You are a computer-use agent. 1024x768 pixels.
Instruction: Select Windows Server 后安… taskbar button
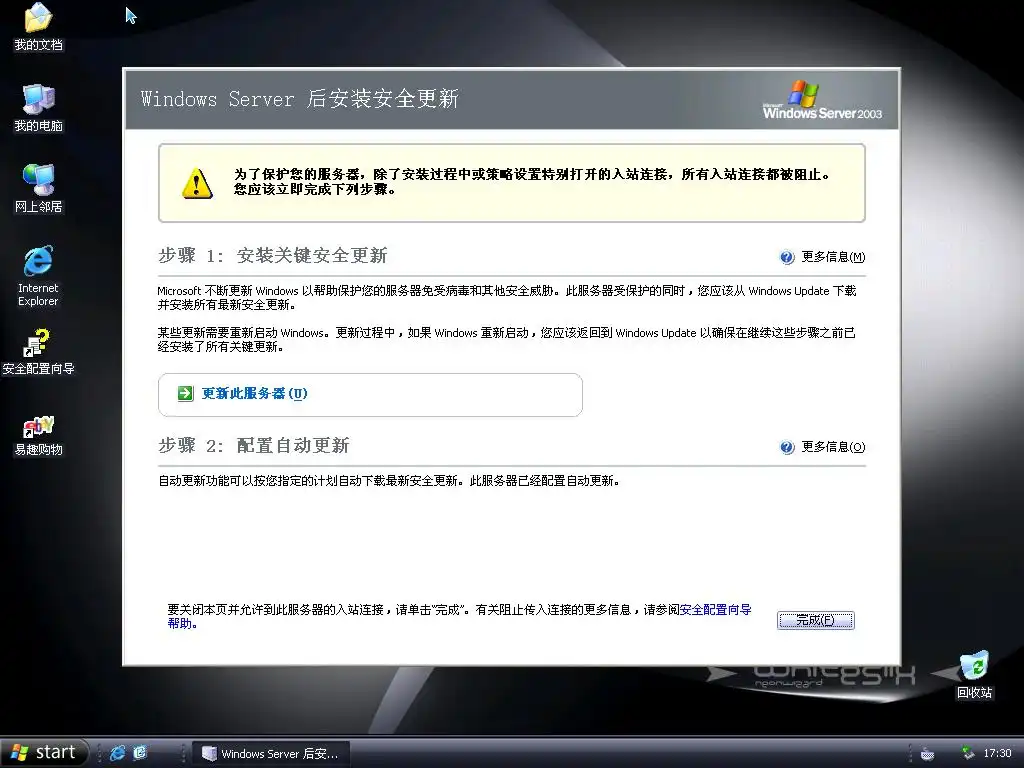(272, 754)
